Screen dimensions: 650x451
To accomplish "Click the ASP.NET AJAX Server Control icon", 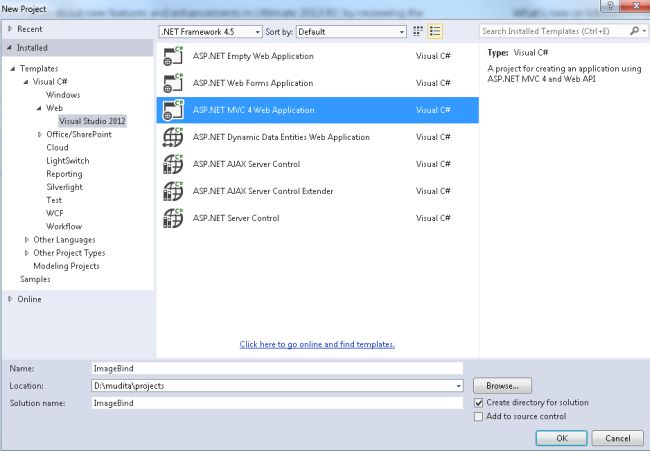I will 173,164.
